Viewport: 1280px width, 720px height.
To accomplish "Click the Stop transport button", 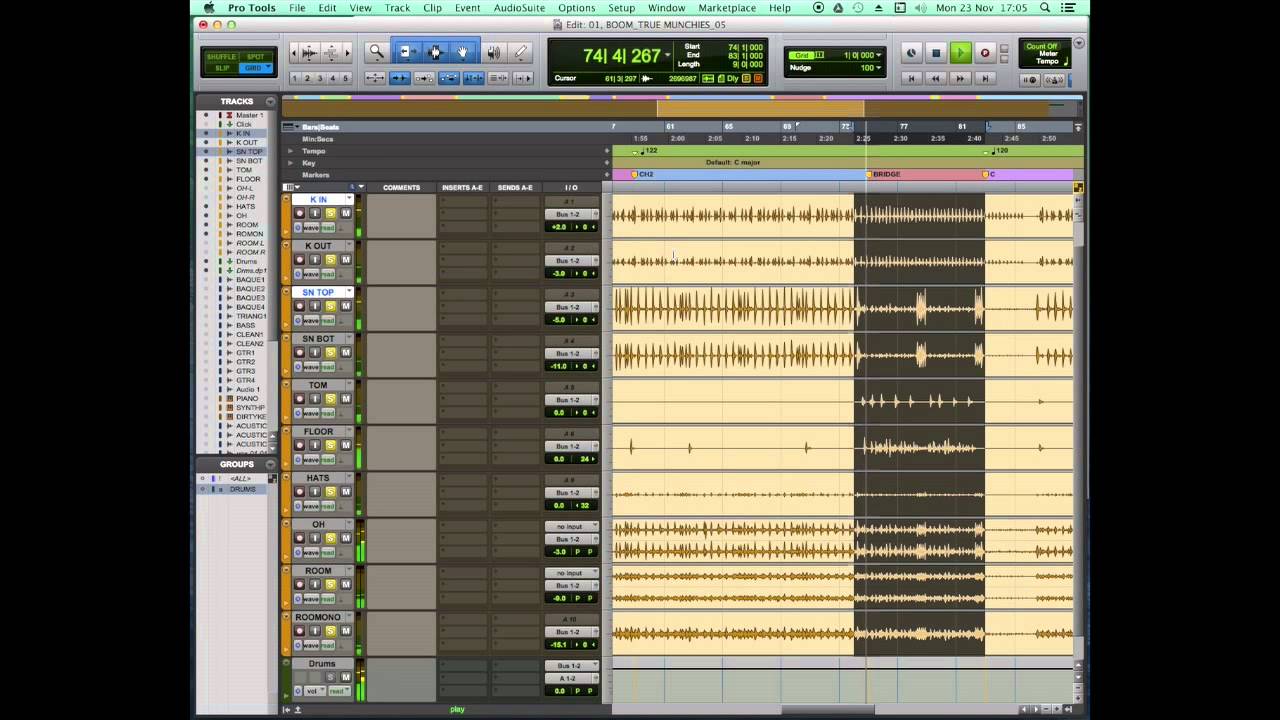I will [936, 53].
